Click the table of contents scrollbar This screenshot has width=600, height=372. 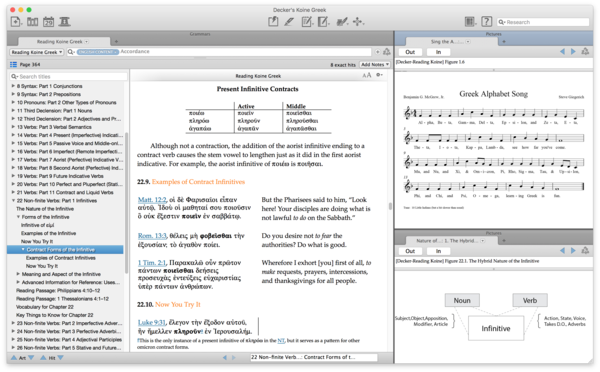(x=126, y=203)
